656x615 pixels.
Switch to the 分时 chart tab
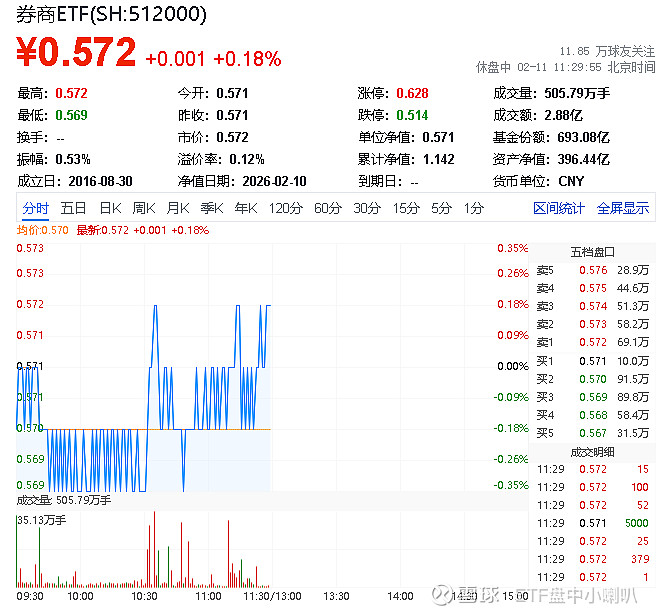click(x=36, y=208)
